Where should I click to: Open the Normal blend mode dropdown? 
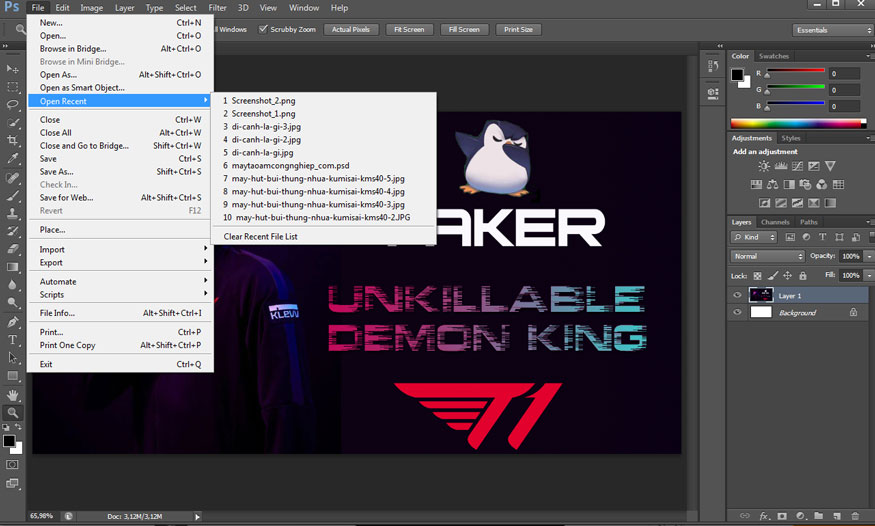click(x=767, y=256)
